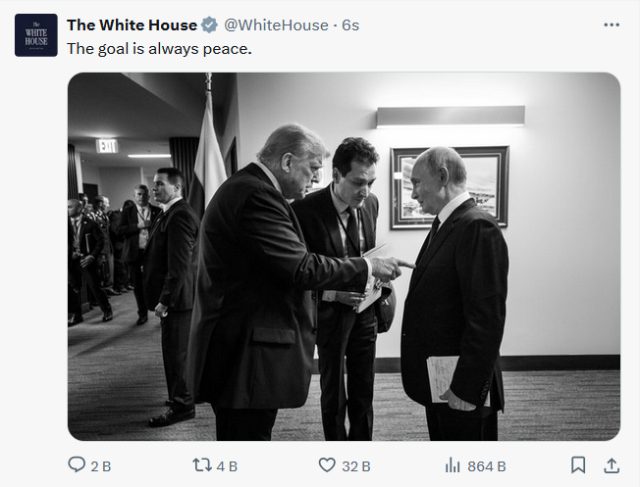640x487 pixels.
Task: Click the 6s timestamp
Action: coord(350,25)
